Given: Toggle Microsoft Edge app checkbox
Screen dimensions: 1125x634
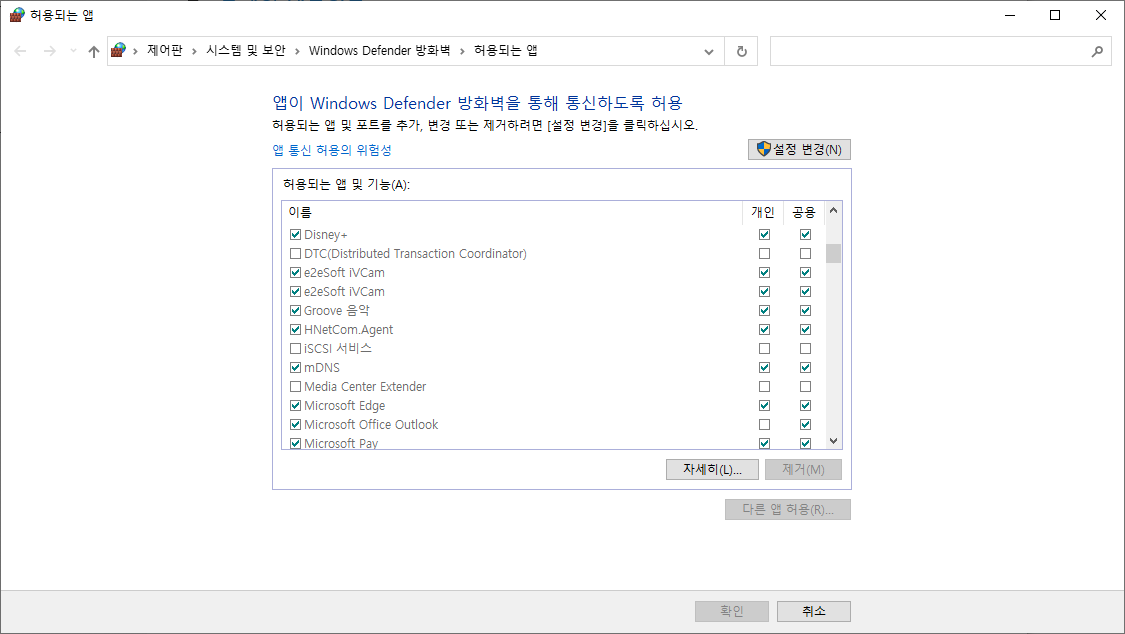Looking at the screenshot, I should [x=296, y=405].
